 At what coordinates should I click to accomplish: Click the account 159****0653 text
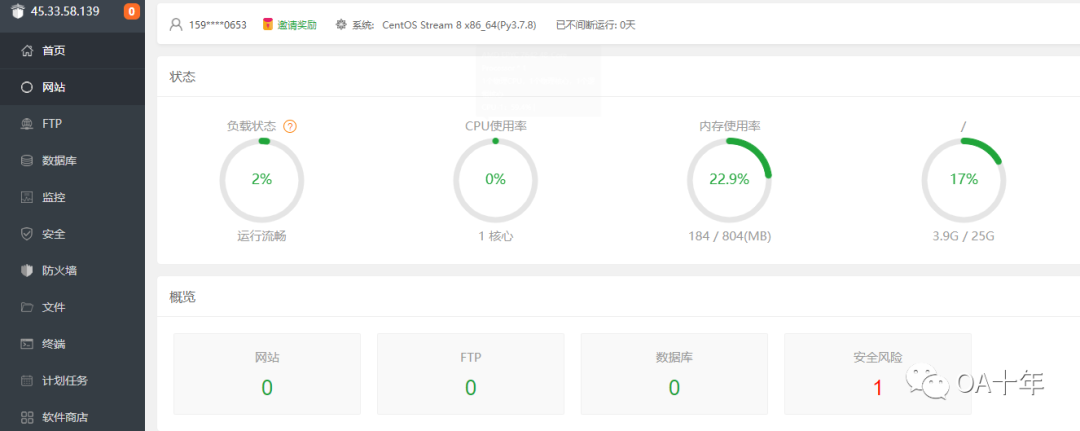coord(218,25)
